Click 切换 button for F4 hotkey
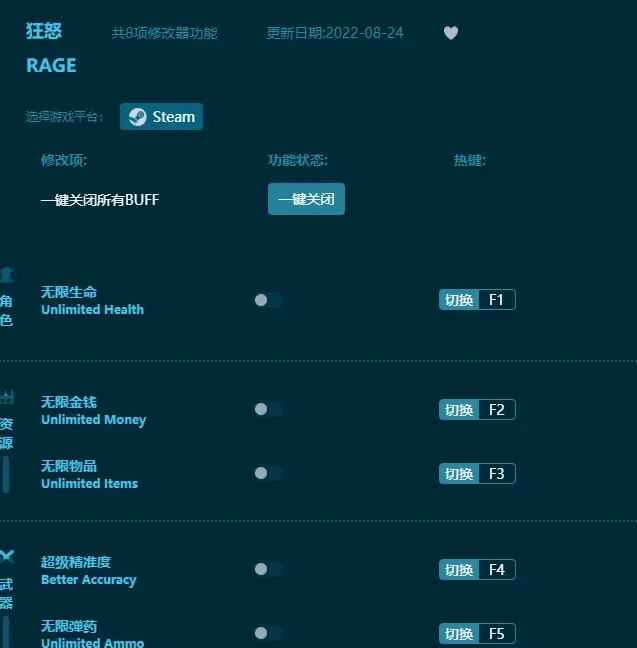The image size is (637, 648). [459, 569]
